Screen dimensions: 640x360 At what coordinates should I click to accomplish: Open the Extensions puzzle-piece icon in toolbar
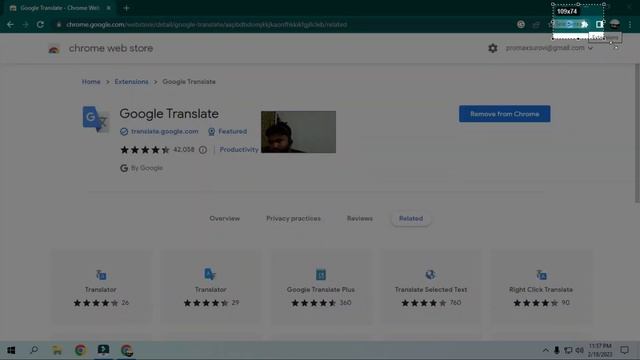tap(584, 24)
